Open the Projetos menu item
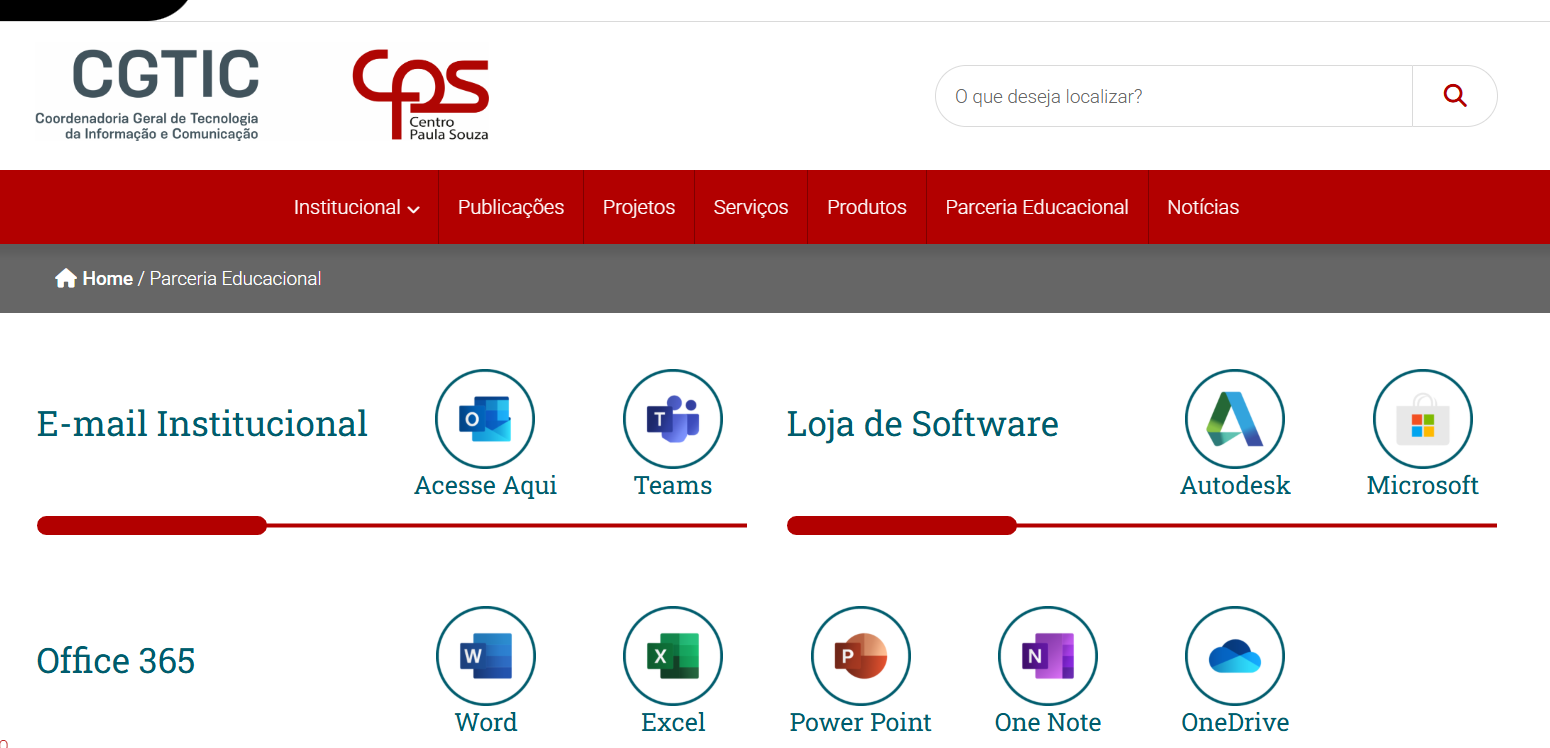This screenshot has height=748, width=1550. [x=639, y=207]
